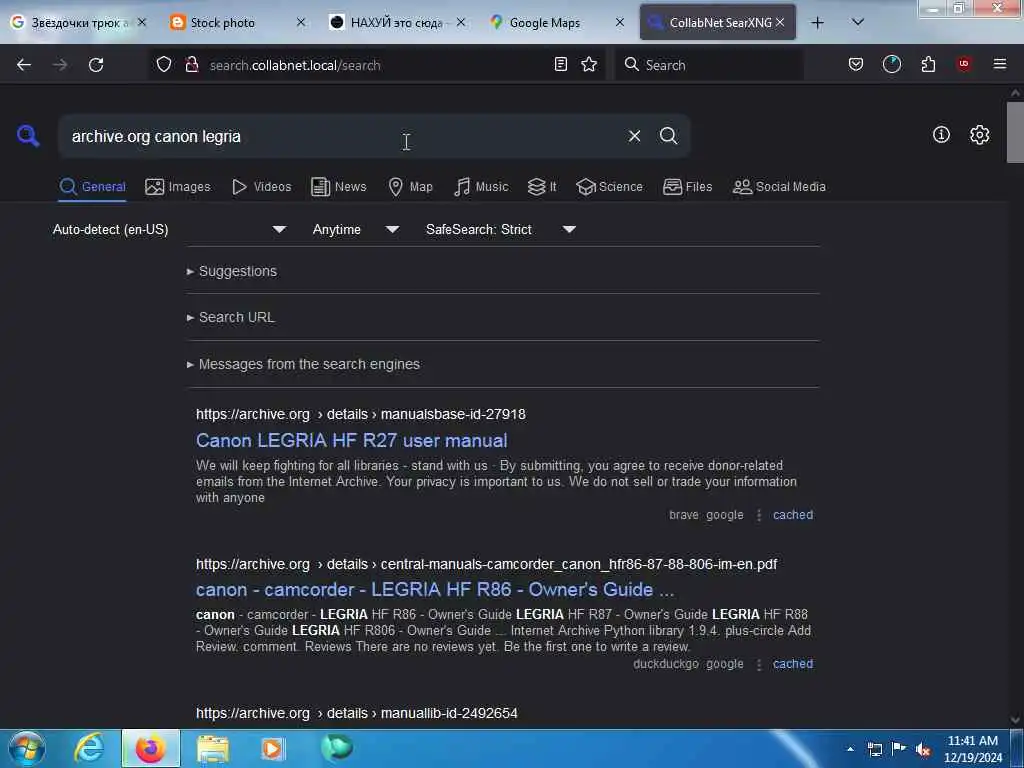Select the Music category
Image resolution: width=1024 pixels, height=768 pixels.
tap(481, 187)
